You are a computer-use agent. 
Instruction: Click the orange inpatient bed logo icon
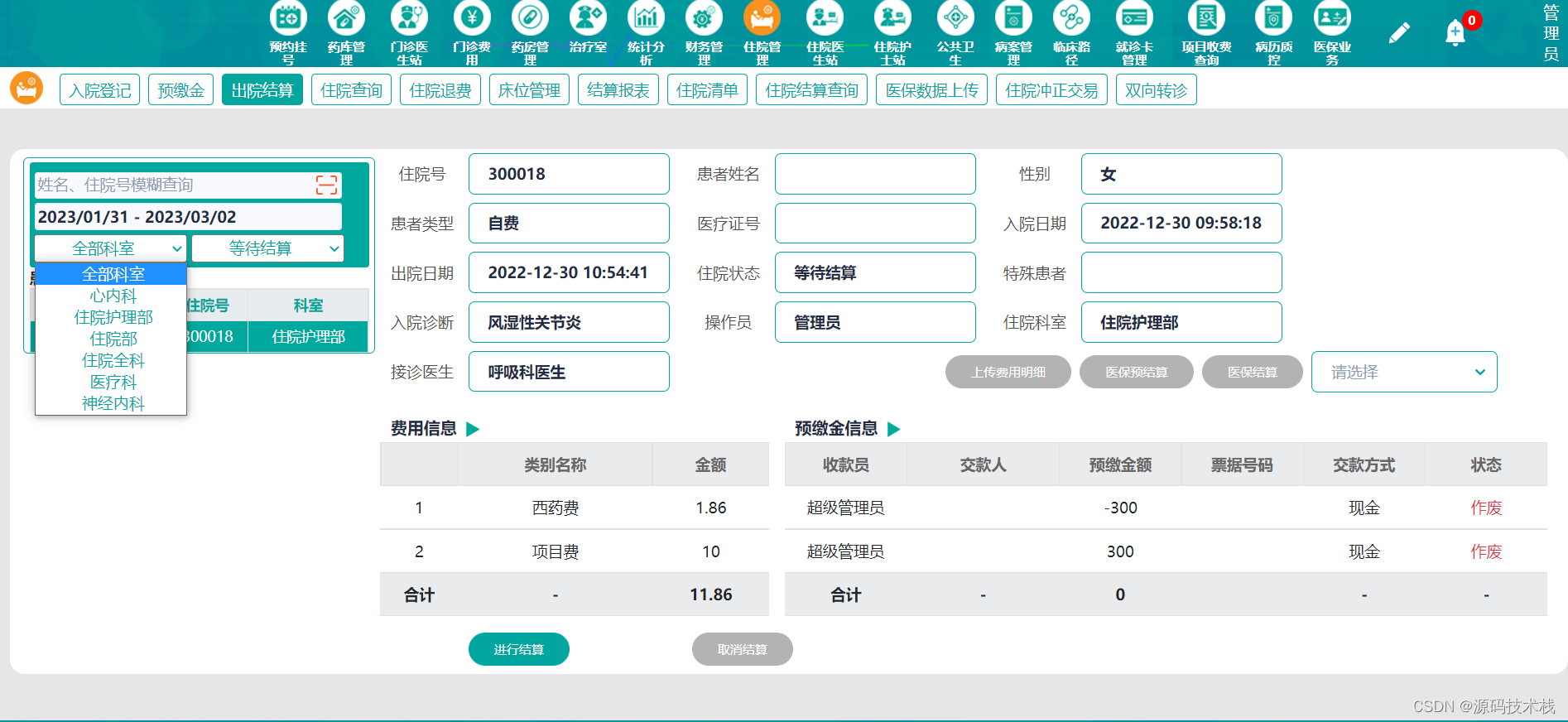pos(26,89)
